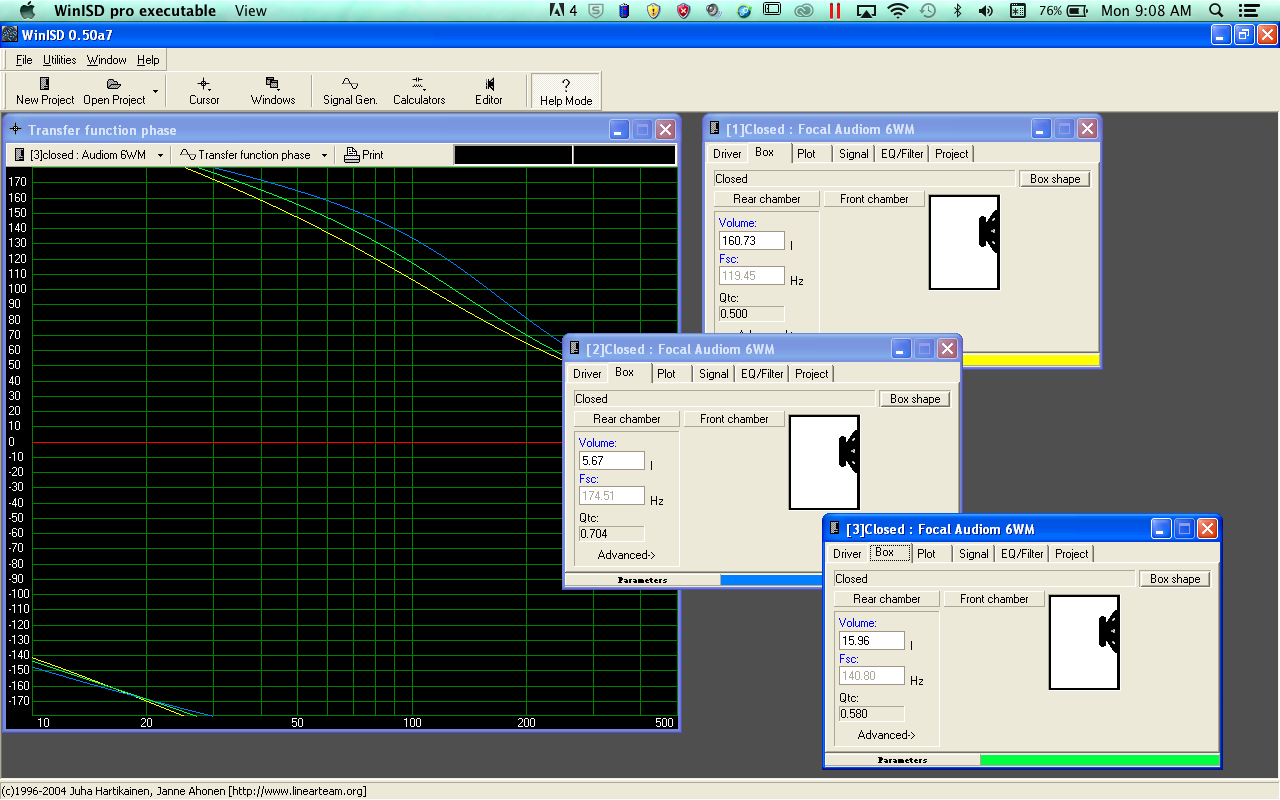Click the speaker box thumbnail in project [3]

point(1084,642)
